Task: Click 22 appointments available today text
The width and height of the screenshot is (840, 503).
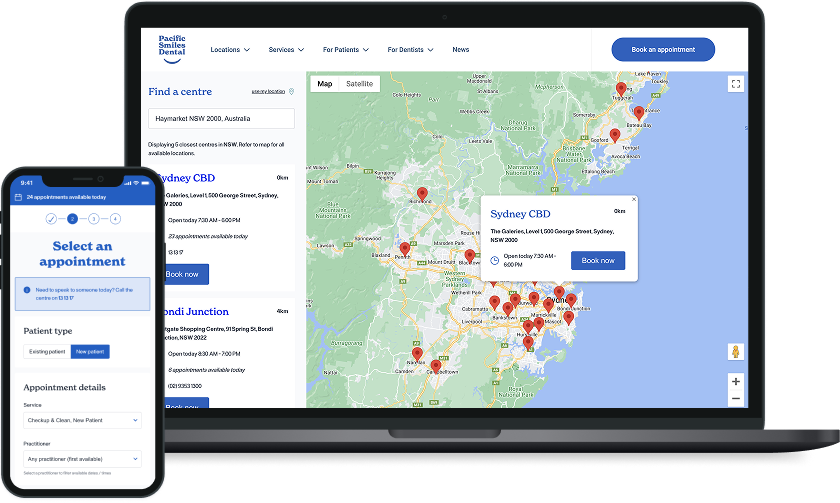Action: [208, 236]
